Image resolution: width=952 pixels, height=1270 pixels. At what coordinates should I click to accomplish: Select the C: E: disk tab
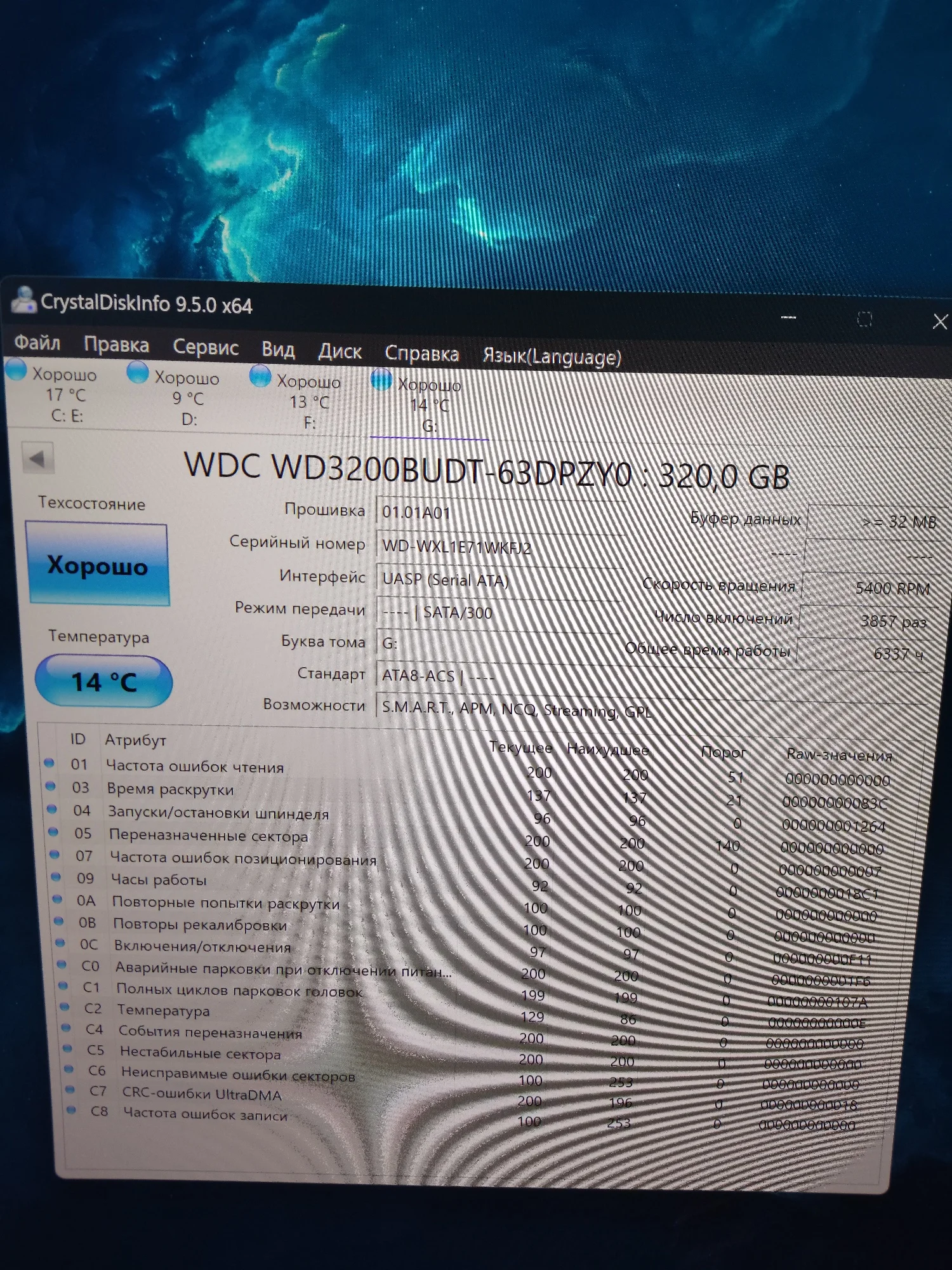[x=53, y=394]
